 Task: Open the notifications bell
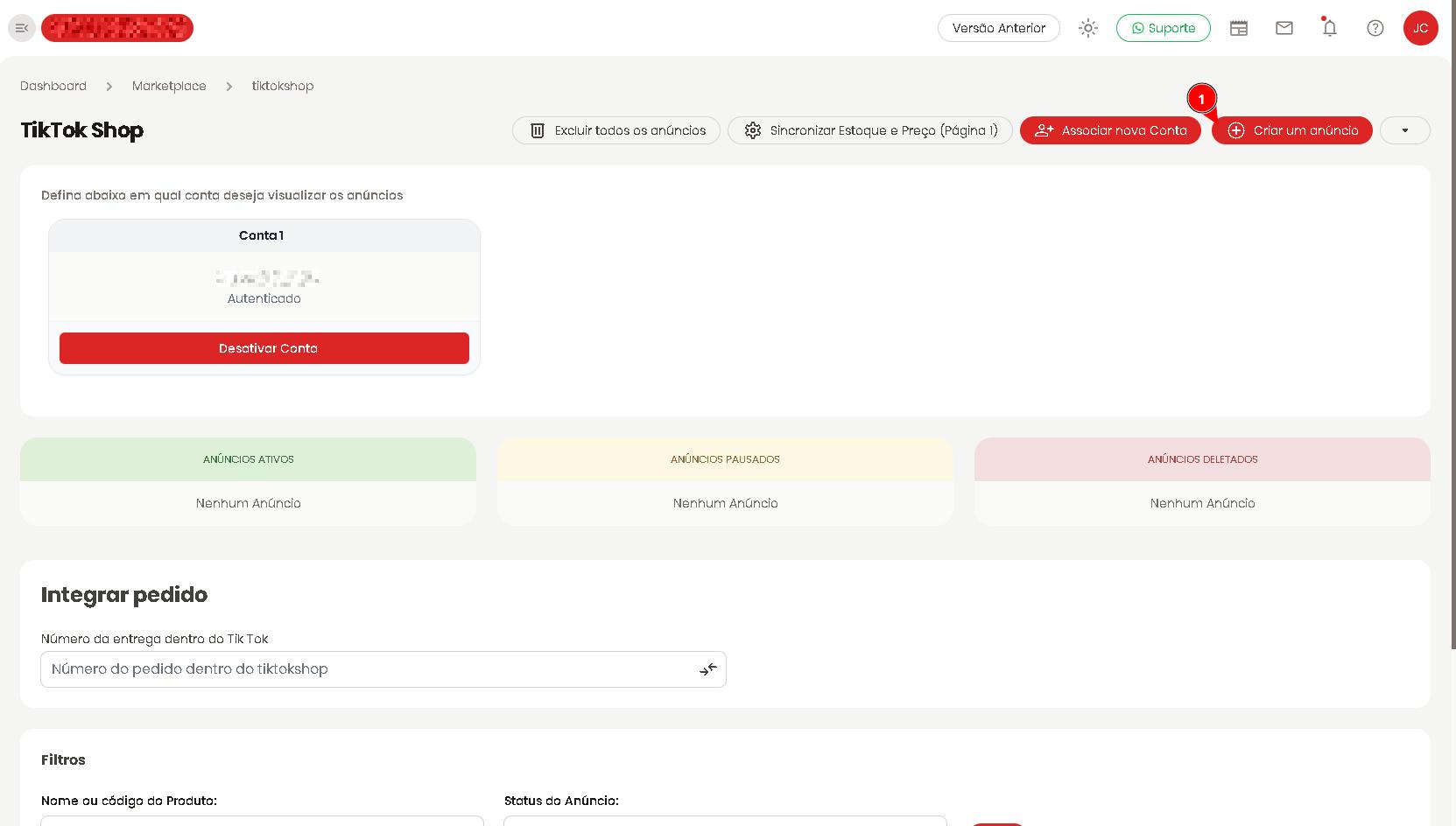click(x=1330, y=28)
